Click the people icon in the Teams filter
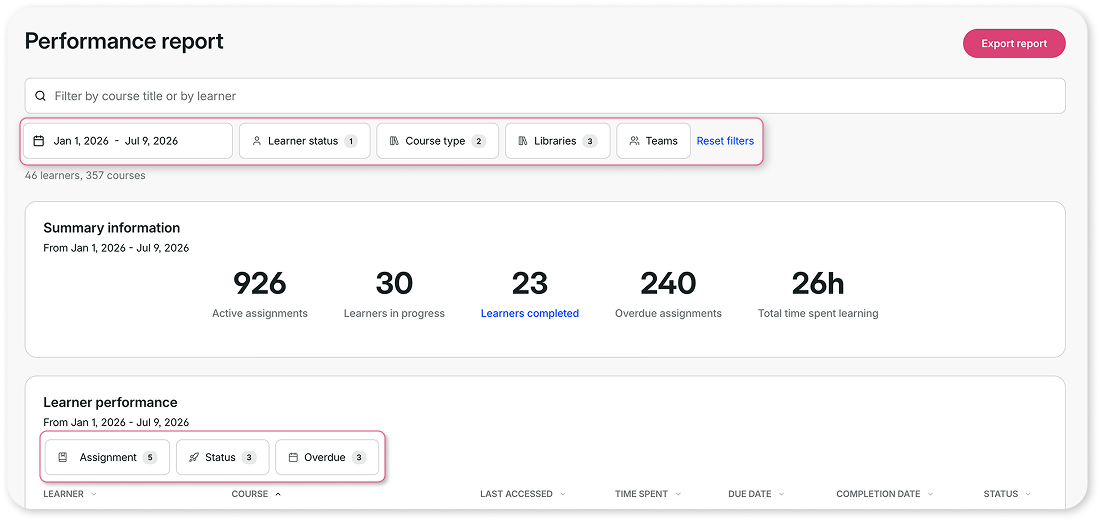Screen dimensions: 1100x522 634,141
